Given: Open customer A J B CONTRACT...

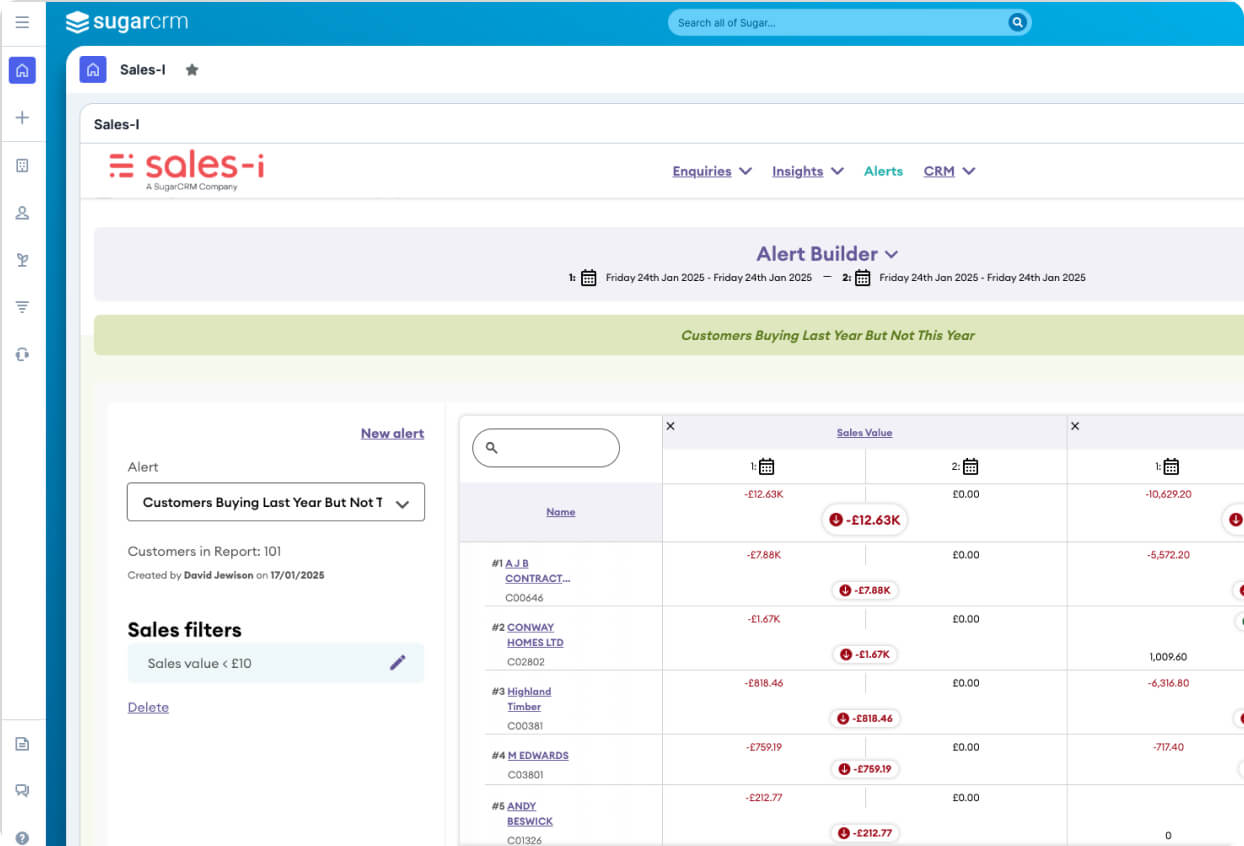Looking at the screenshot, I should pyautogui.click(x=537, y=571).
